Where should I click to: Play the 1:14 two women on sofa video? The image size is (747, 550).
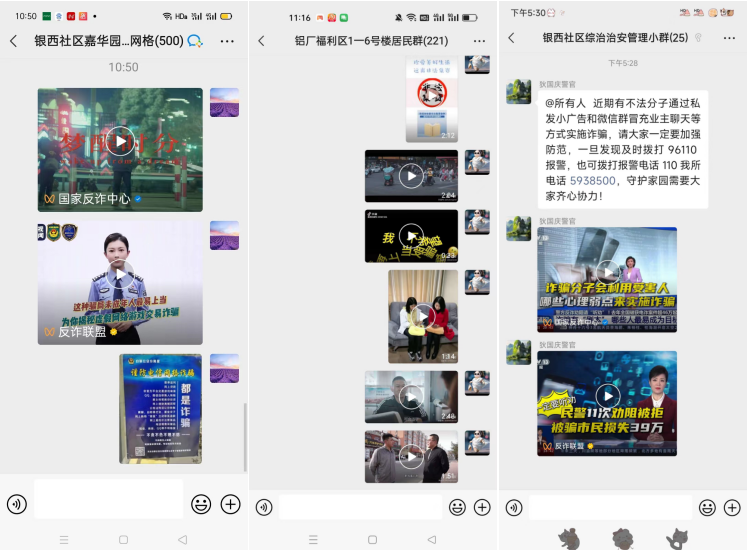(x=423, y=316)
